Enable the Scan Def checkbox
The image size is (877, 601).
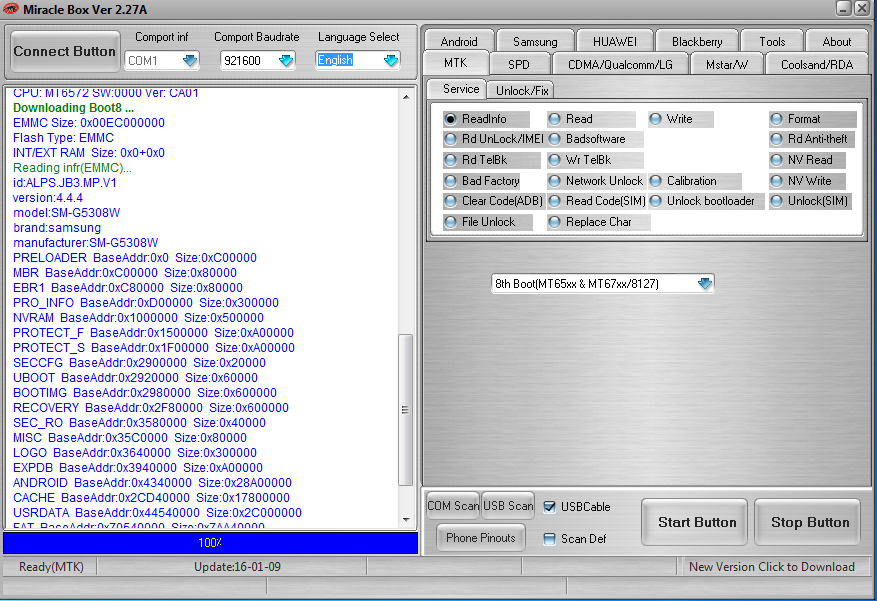click(x=550, y=539)
